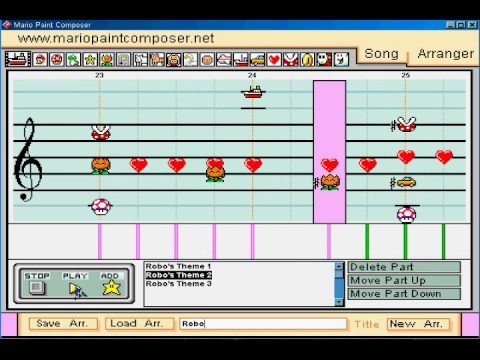Click the mushroom note below measure 25
The height and width of the screenshot is (360, 480).
coord(406,214)
